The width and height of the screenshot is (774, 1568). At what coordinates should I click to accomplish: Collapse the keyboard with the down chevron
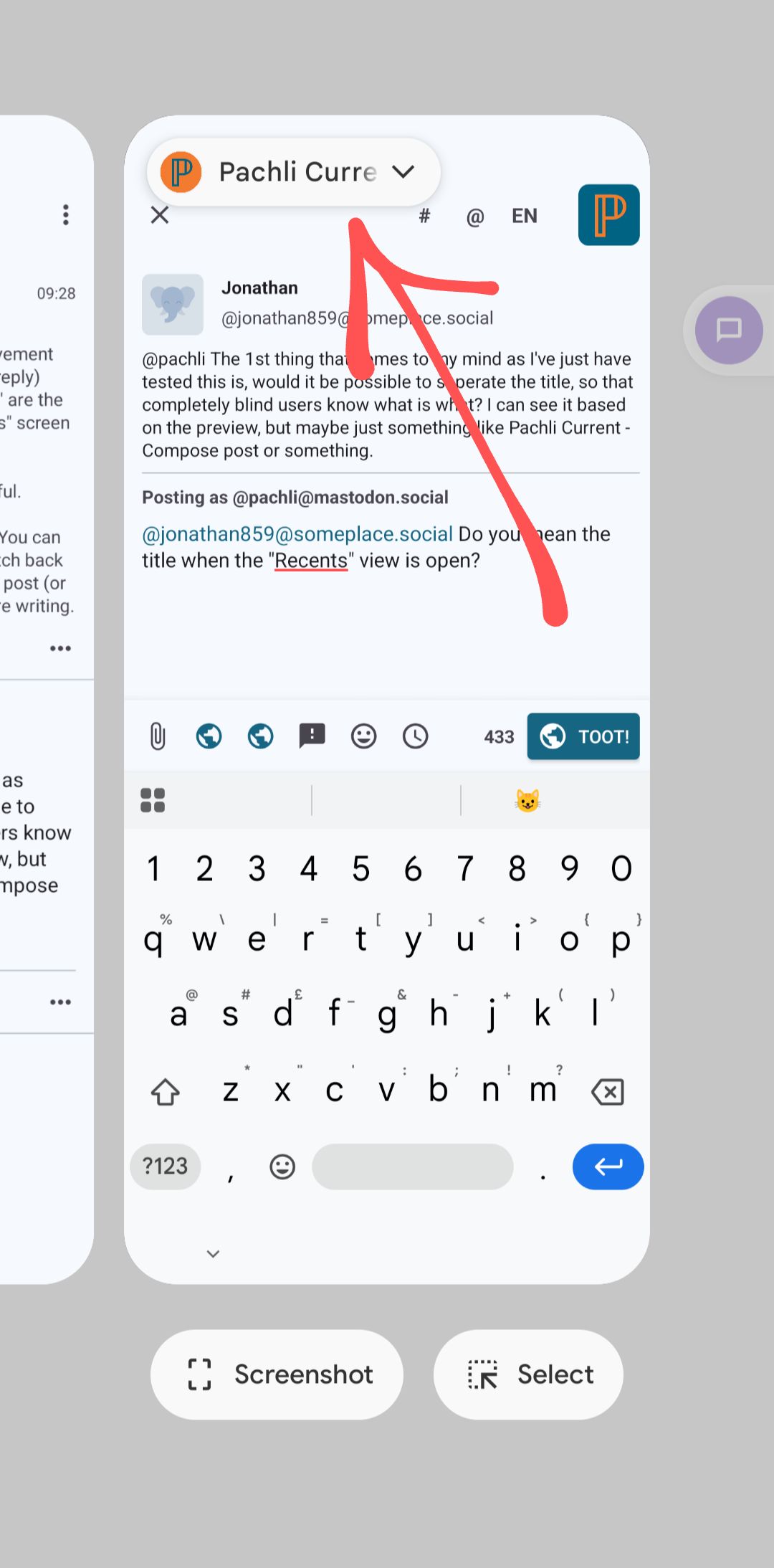(213, 1253)
